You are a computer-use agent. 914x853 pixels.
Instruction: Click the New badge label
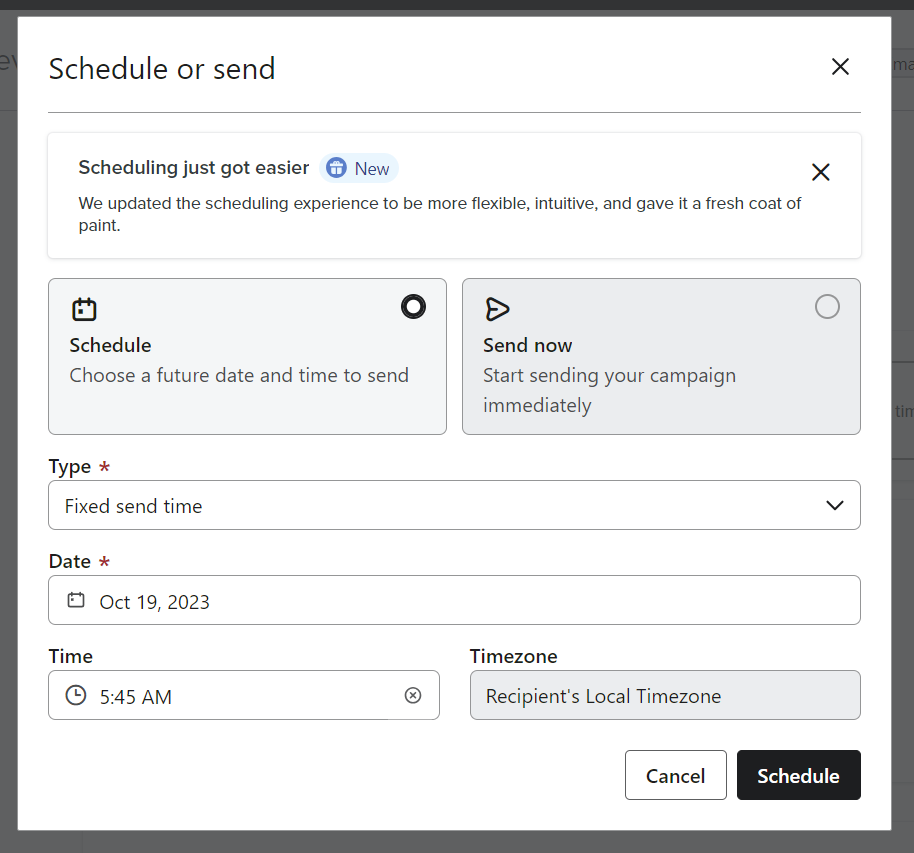(x=372, y=169)
